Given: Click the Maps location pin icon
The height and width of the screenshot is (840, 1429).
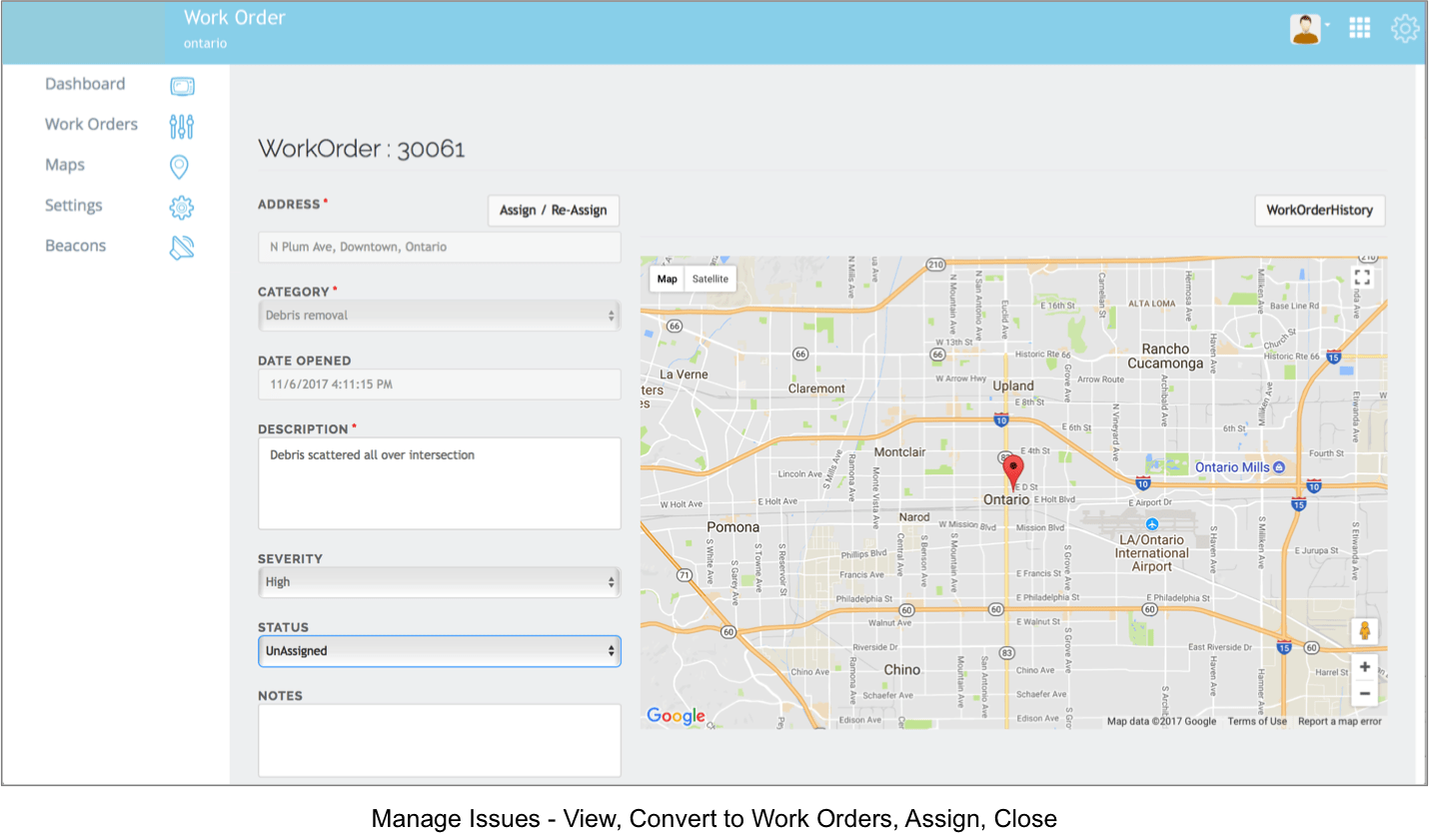Looking at the screenshot, I should click(x=180, y=167).
